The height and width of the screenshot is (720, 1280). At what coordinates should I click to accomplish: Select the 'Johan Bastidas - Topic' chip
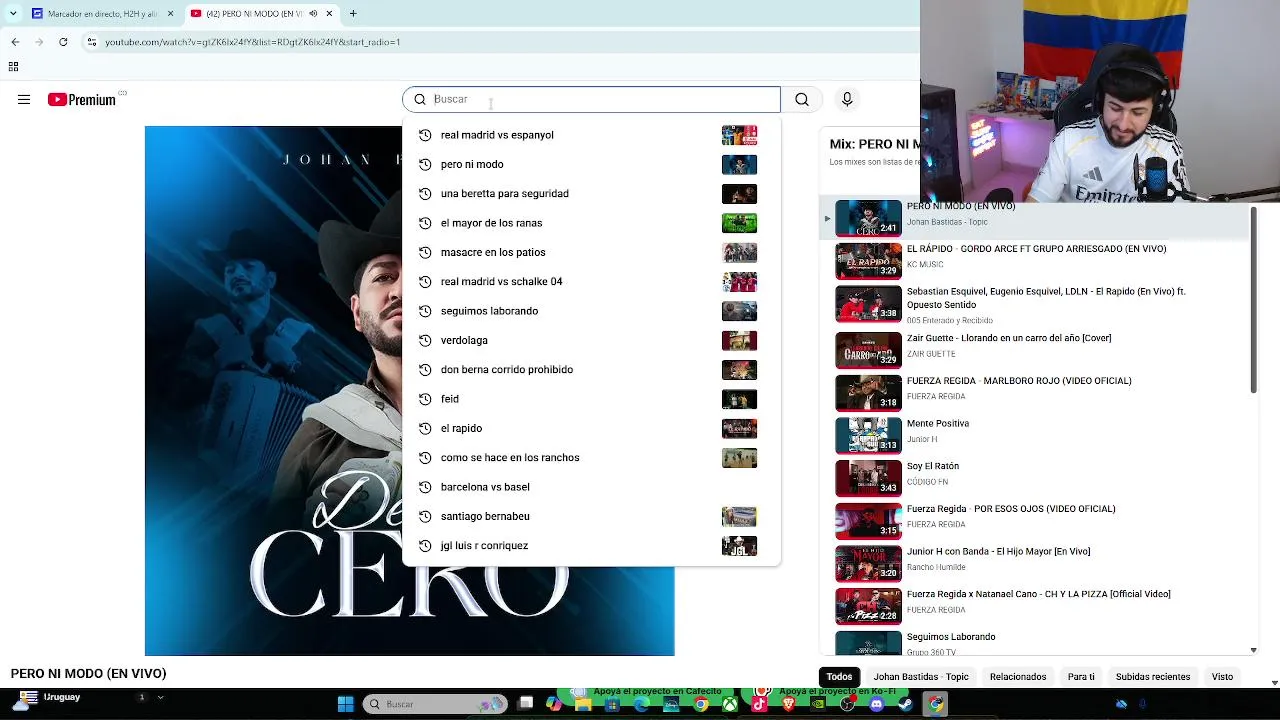[921, 677]
